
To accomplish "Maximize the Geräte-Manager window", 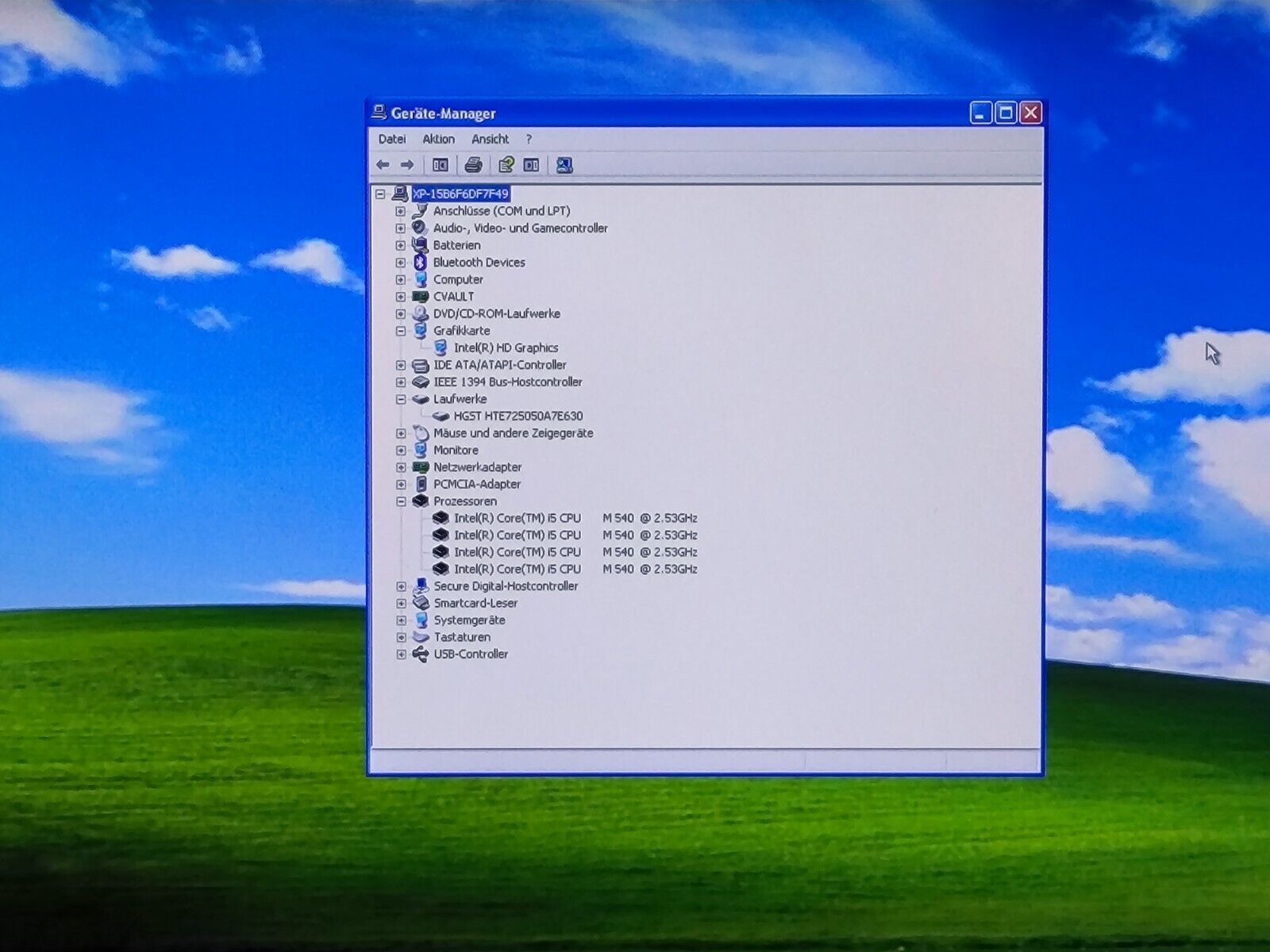I will 1006,113.
